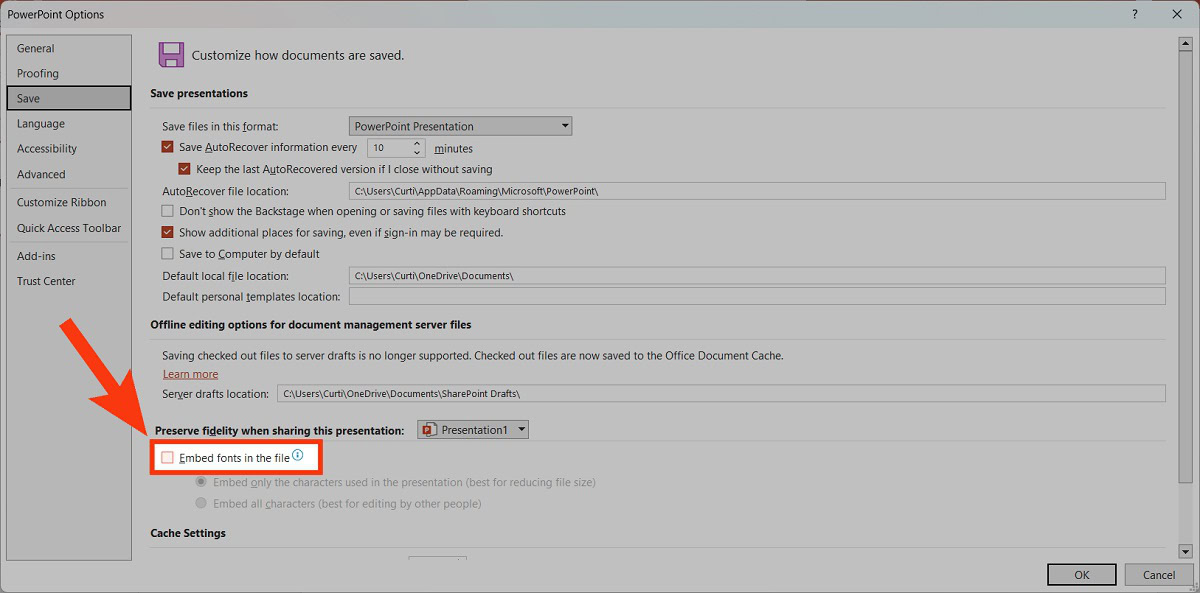Open the General options category
Viewport: 1200px width, 593px height.
68,48
